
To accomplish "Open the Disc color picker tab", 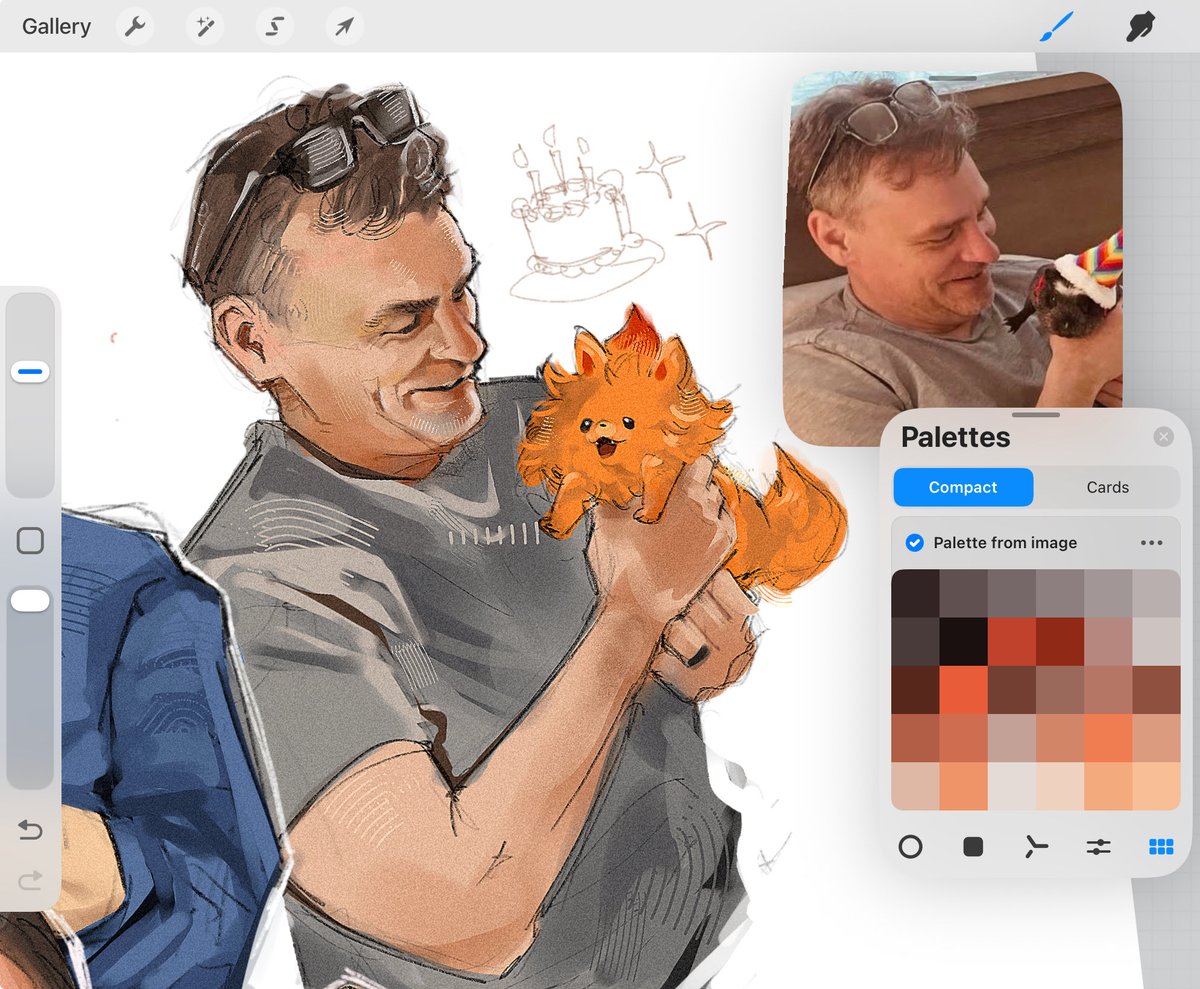I will point(910,847).
